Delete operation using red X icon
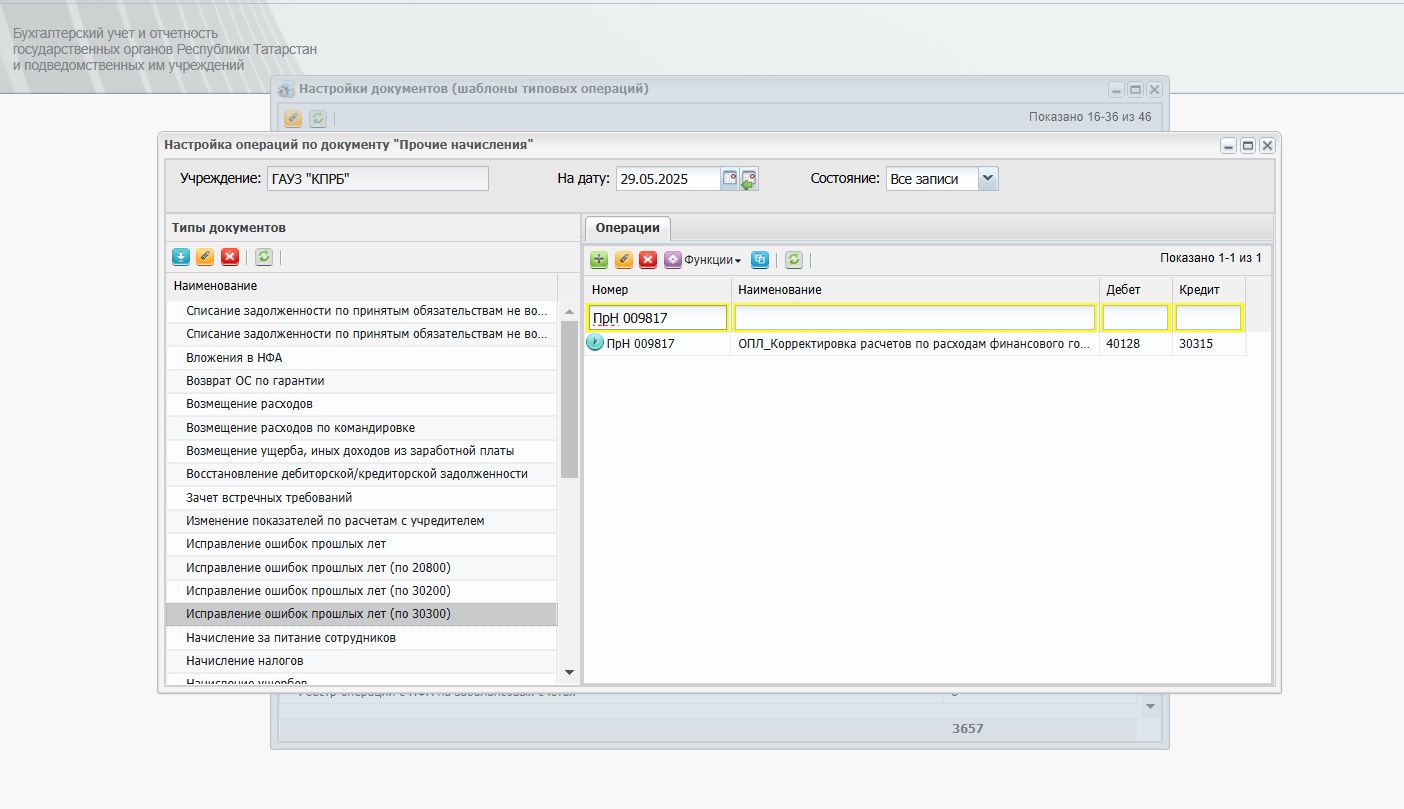This screenshot has height=809, width=1404. click(647, 260)
